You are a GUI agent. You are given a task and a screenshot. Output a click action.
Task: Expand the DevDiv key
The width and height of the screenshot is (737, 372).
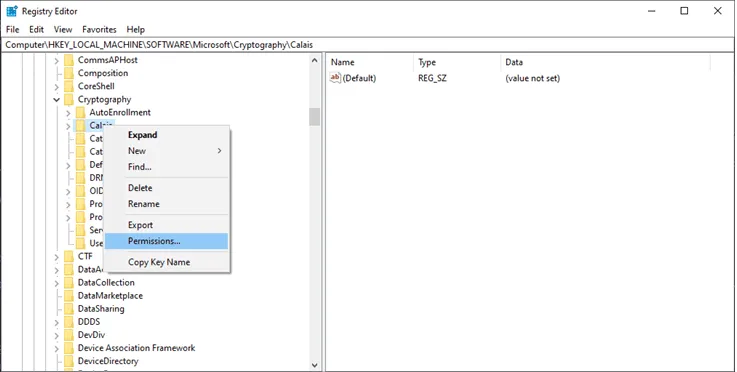coord(56,336)
